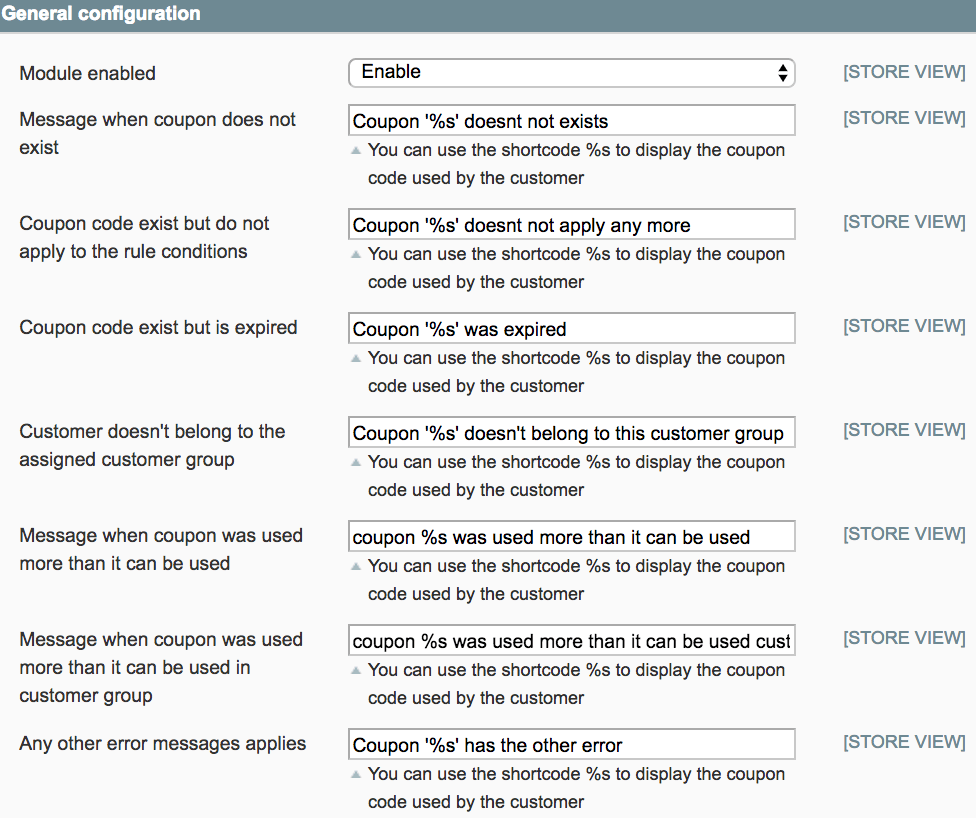Click the "Coupon '%s' has the other error" input

(571, 745)
